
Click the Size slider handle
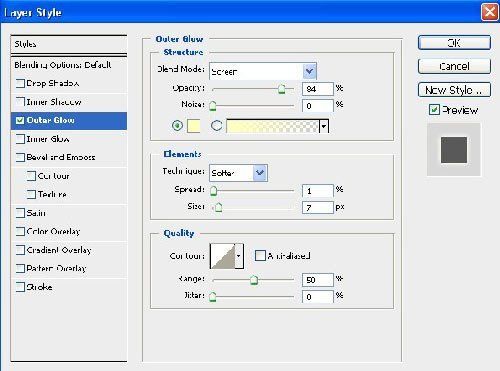pyautogui.click(x=218, y=207)
